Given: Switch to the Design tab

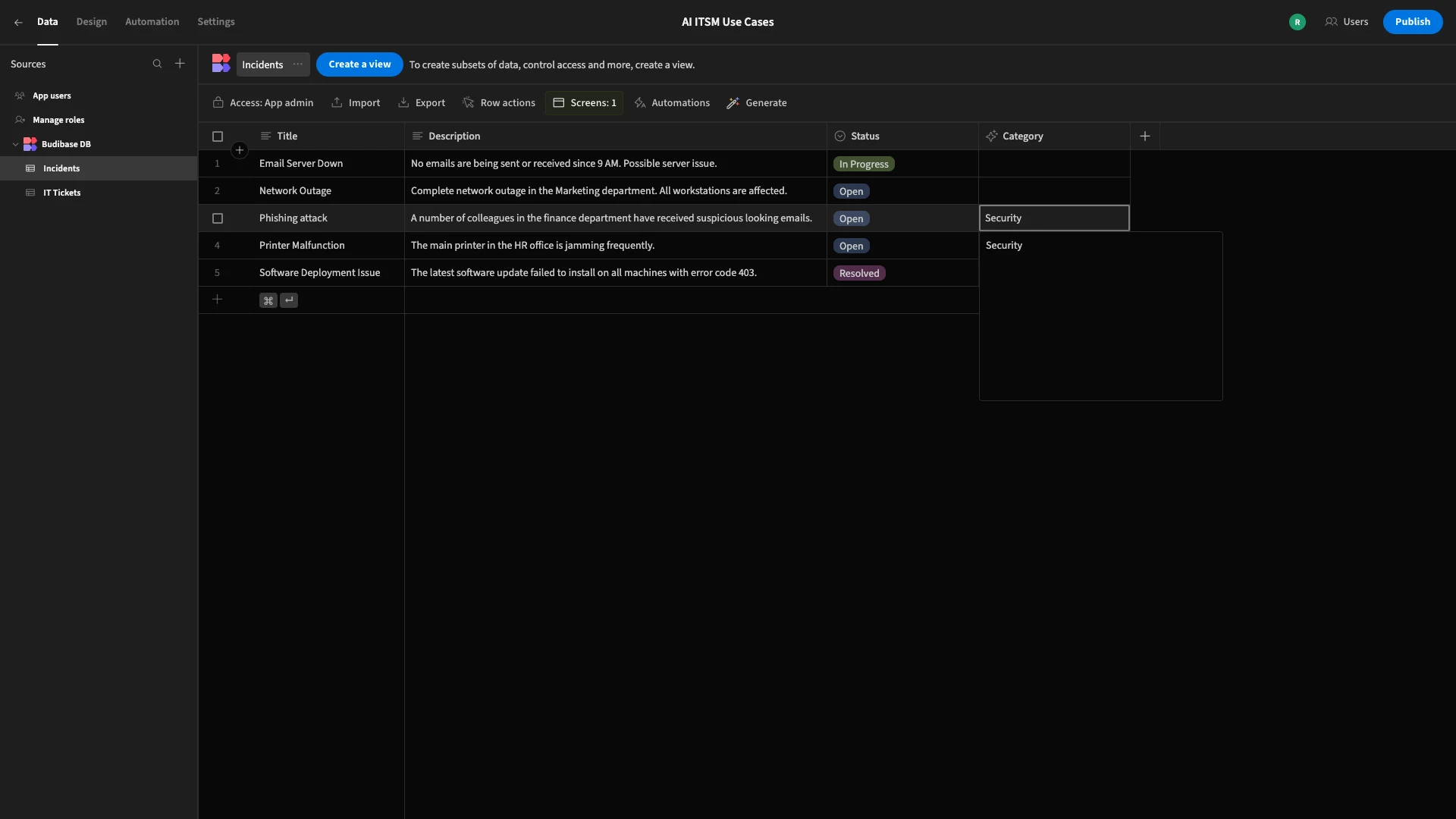Looking at the screenshot, I should point(92,22).
